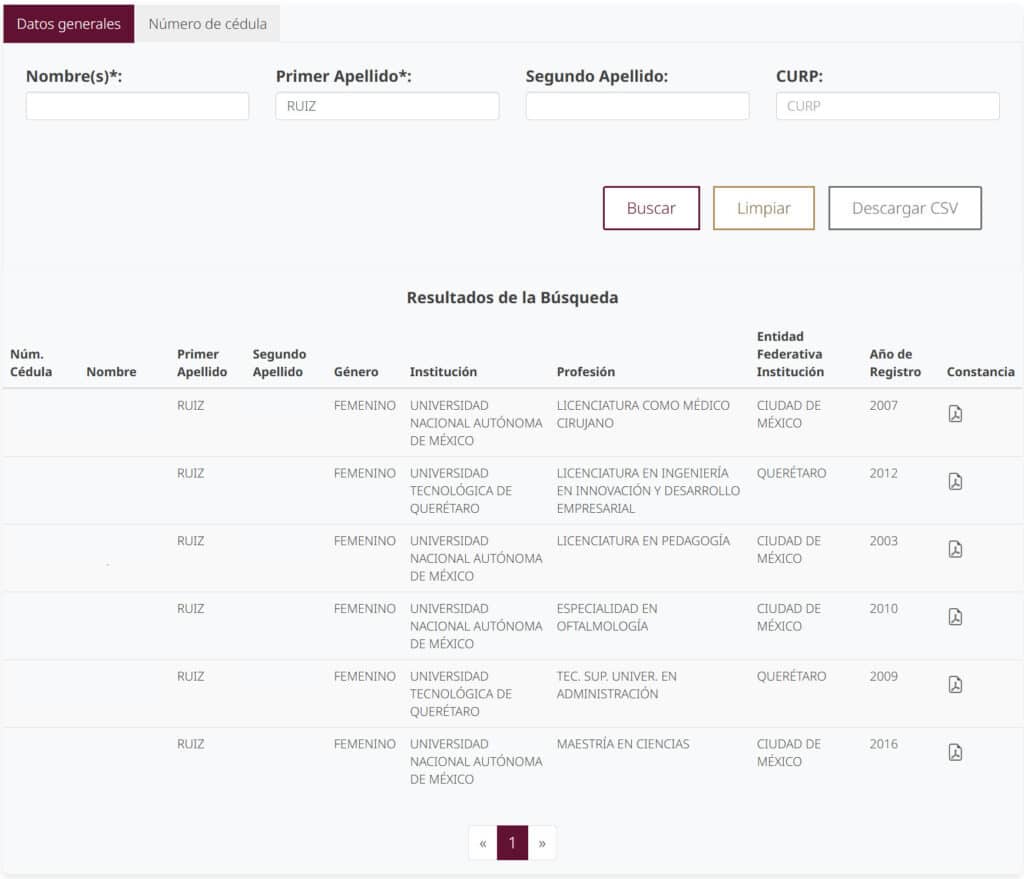Download constancia for the Licenciatura en Pedagogía entry
The height and width of the screenshot is (879, 1024).
[956, 548]
